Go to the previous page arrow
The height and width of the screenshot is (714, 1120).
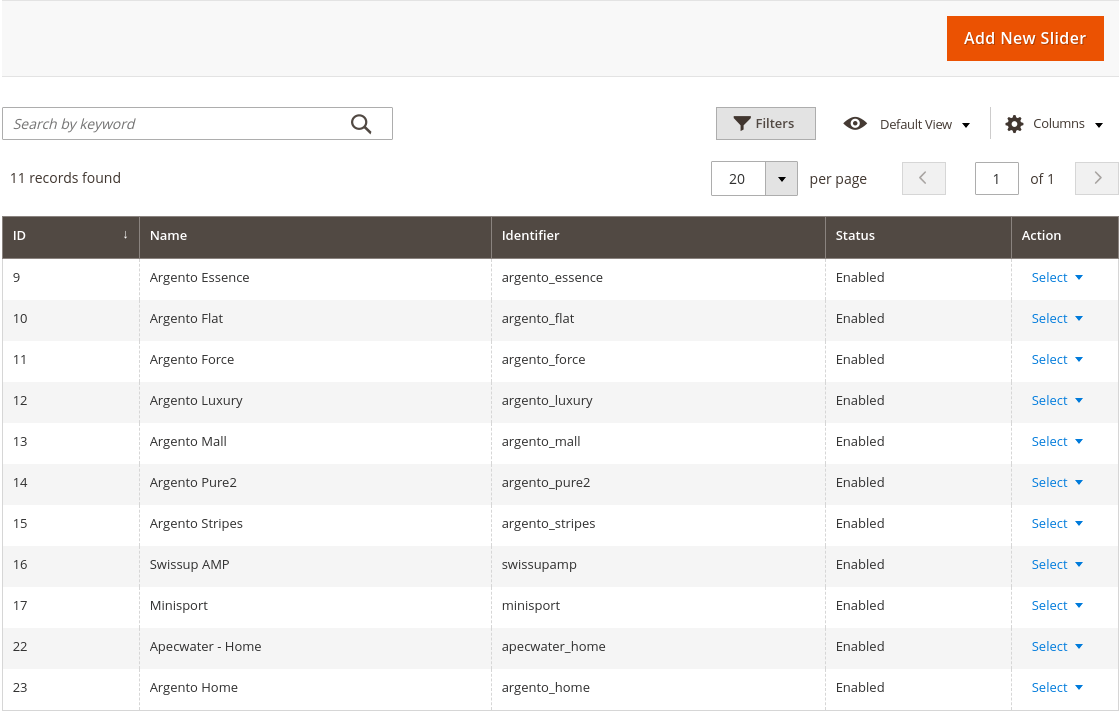tap(924, 178)
